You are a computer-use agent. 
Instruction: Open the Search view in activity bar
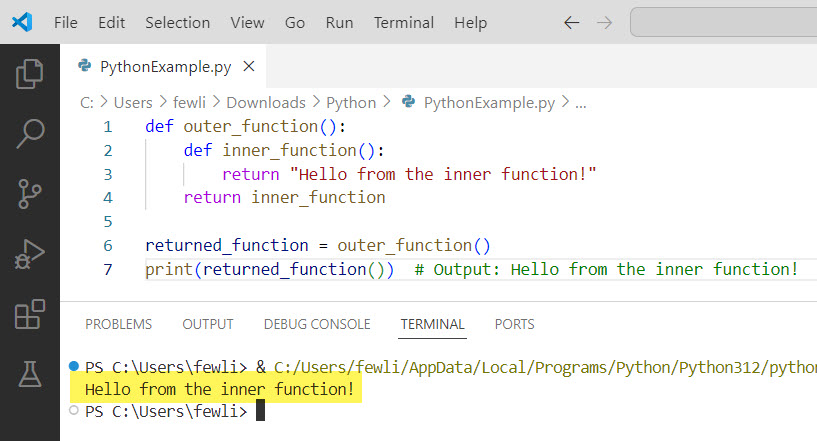pyautogui.click(x=30, y=133)
